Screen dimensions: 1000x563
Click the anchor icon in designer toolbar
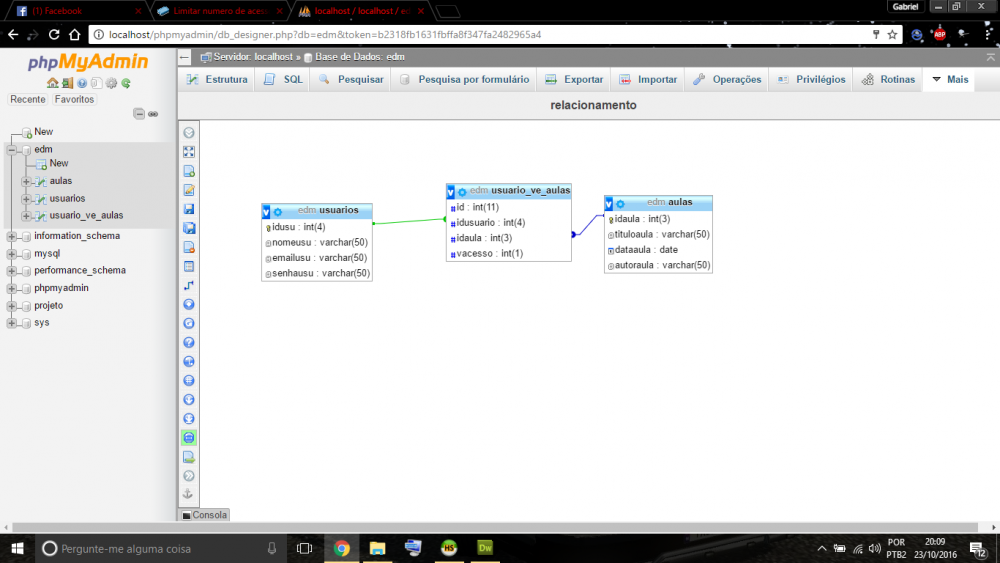point(189,494)
